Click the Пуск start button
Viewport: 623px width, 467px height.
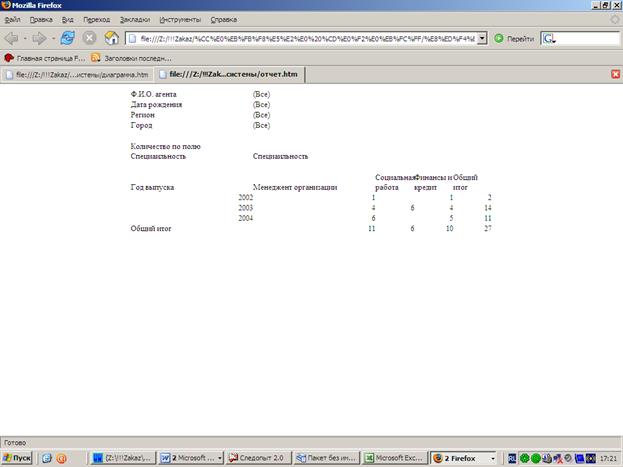point(16,457)
